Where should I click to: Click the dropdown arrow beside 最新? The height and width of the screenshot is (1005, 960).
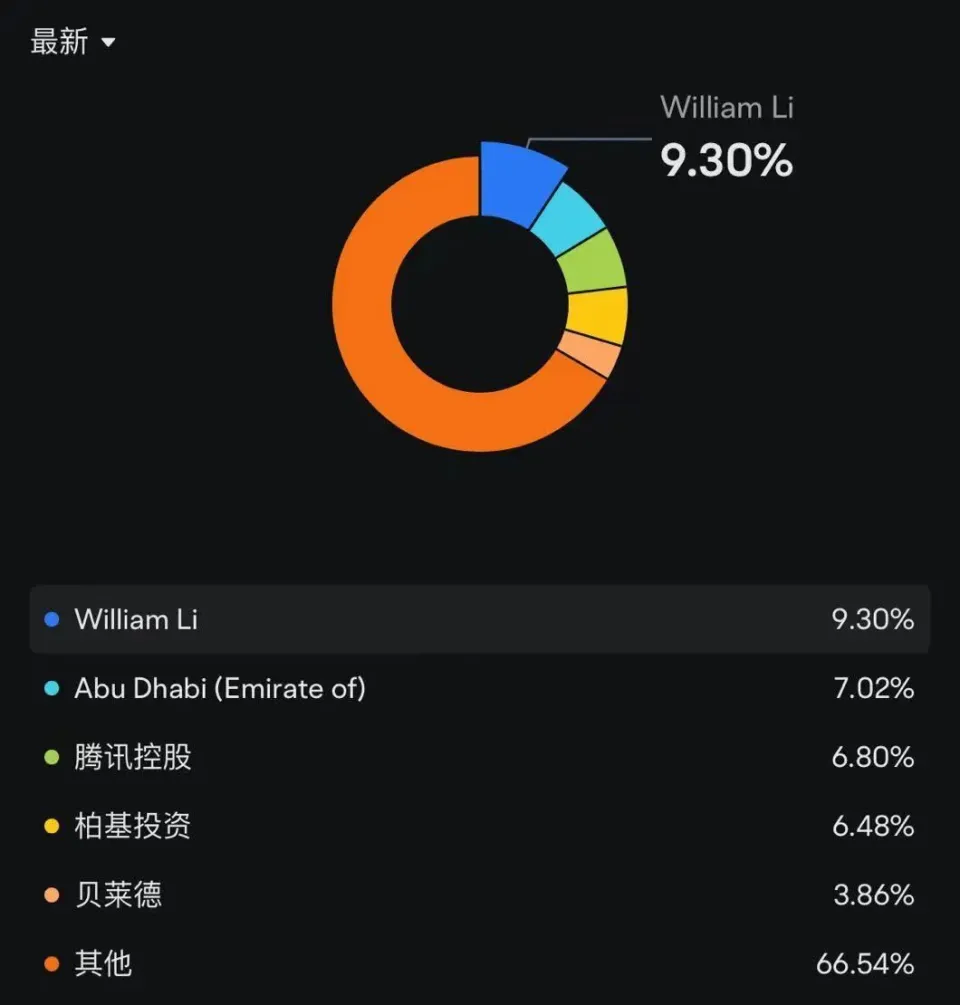click(x=108, y=43)
